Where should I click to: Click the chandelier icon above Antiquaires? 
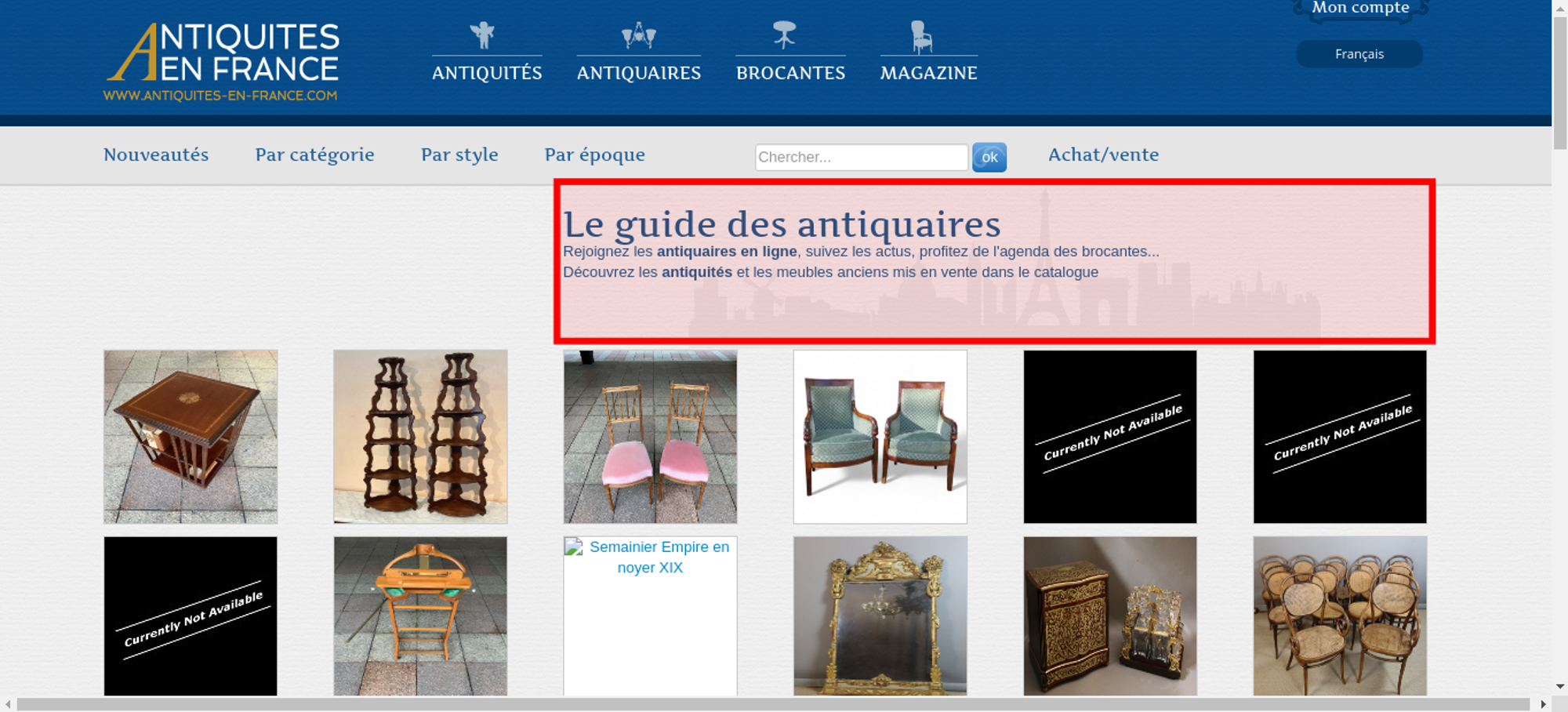click(x=638, y=35)
